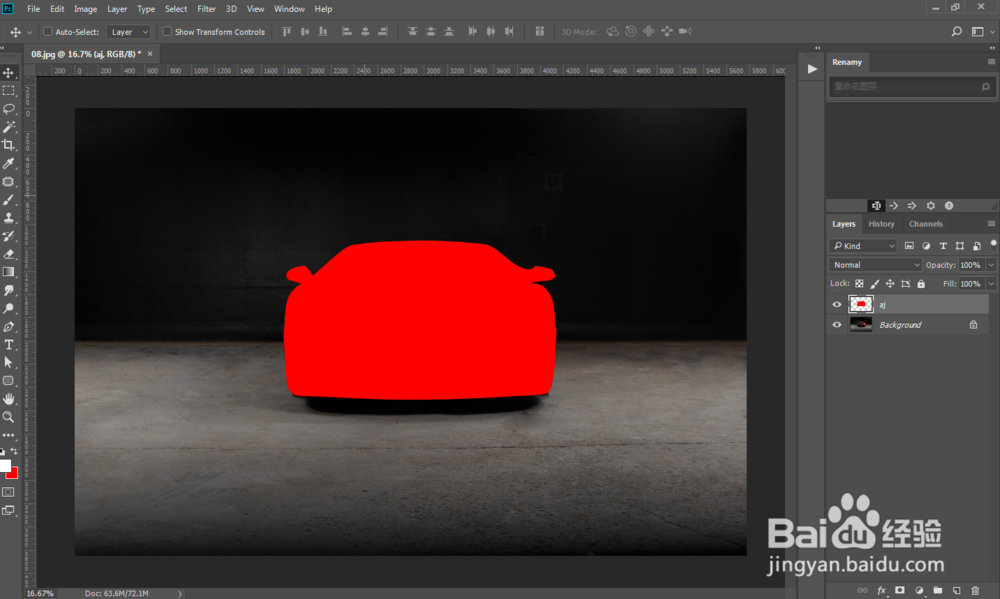The height and width of the screenshot is (599, 1000).
Task: Open the Select menu
Action: (x=176, y=9)
